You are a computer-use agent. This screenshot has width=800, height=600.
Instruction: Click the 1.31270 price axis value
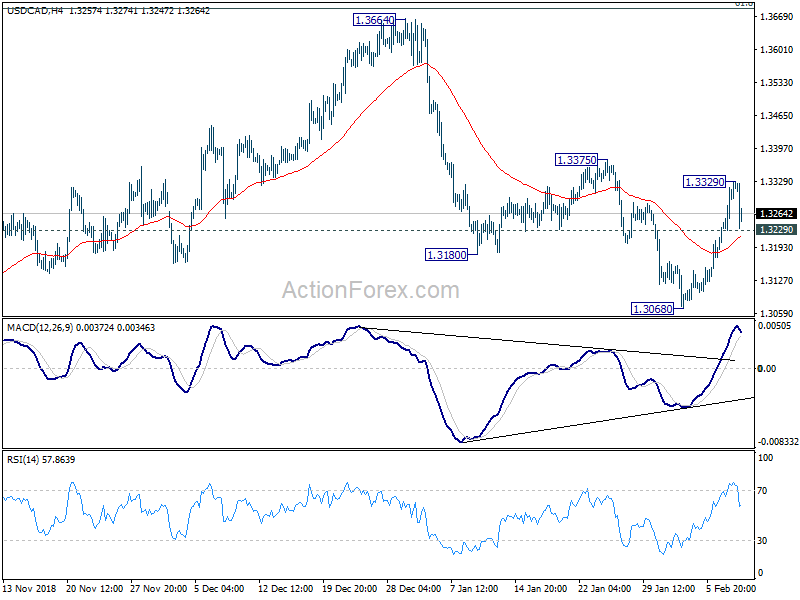(777, 281)
